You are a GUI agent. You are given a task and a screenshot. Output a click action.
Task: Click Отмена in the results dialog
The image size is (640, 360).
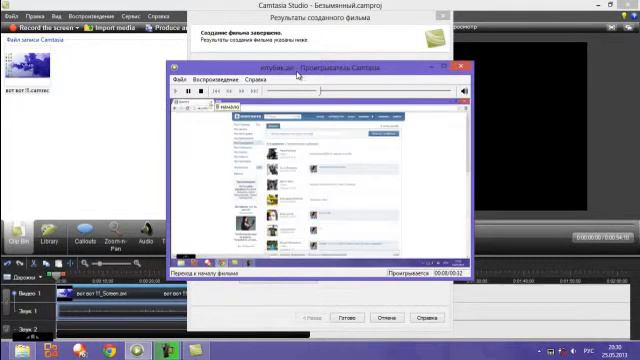coord(387,318)
